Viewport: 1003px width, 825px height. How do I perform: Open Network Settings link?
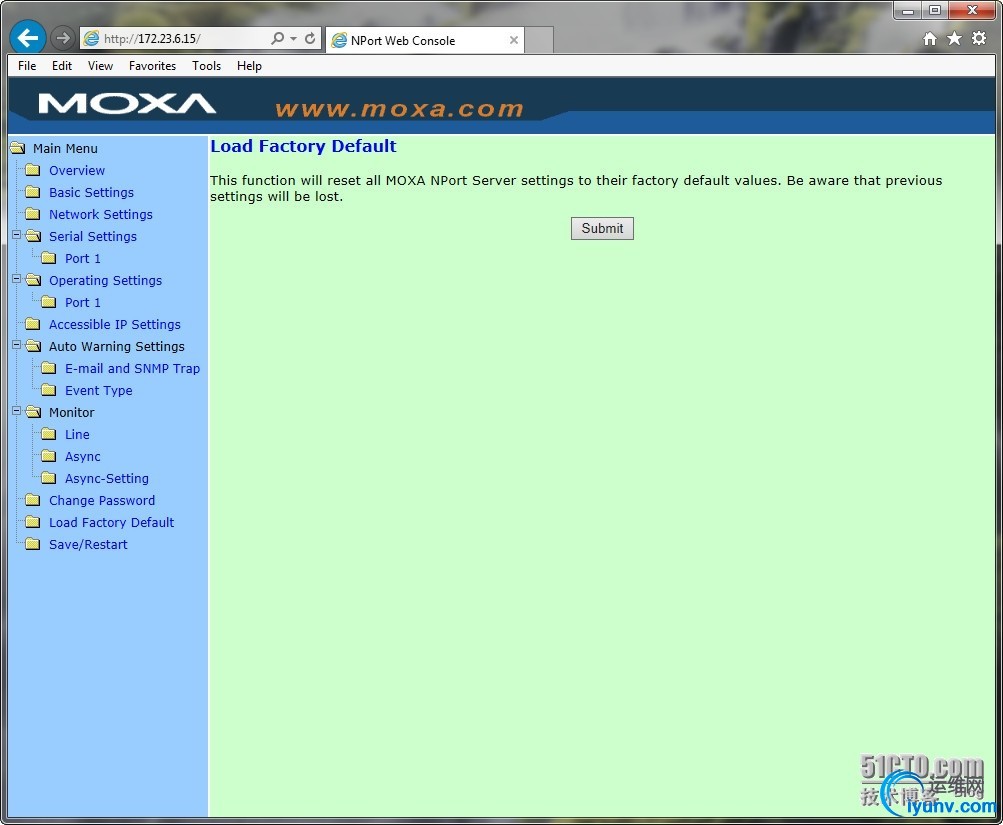point(101,214)
